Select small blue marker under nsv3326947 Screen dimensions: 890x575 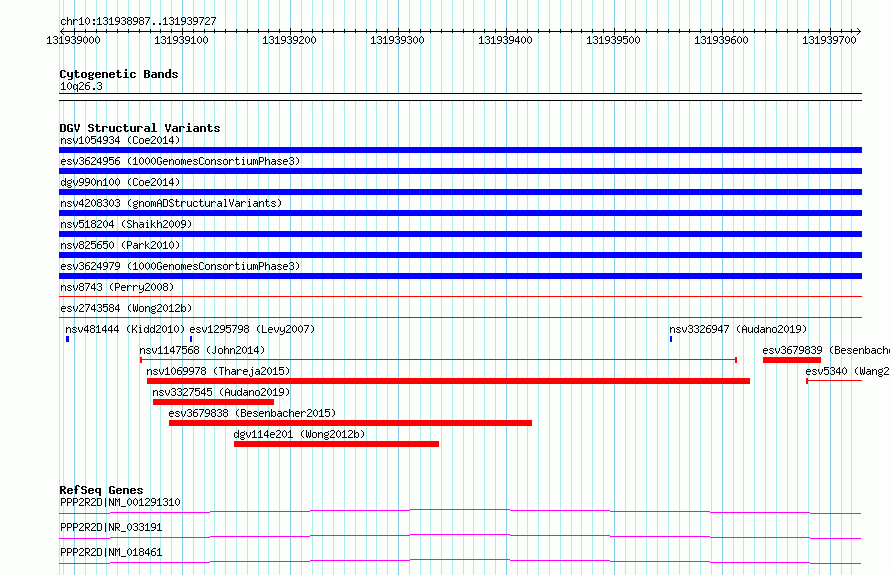[x=671, y=339]
